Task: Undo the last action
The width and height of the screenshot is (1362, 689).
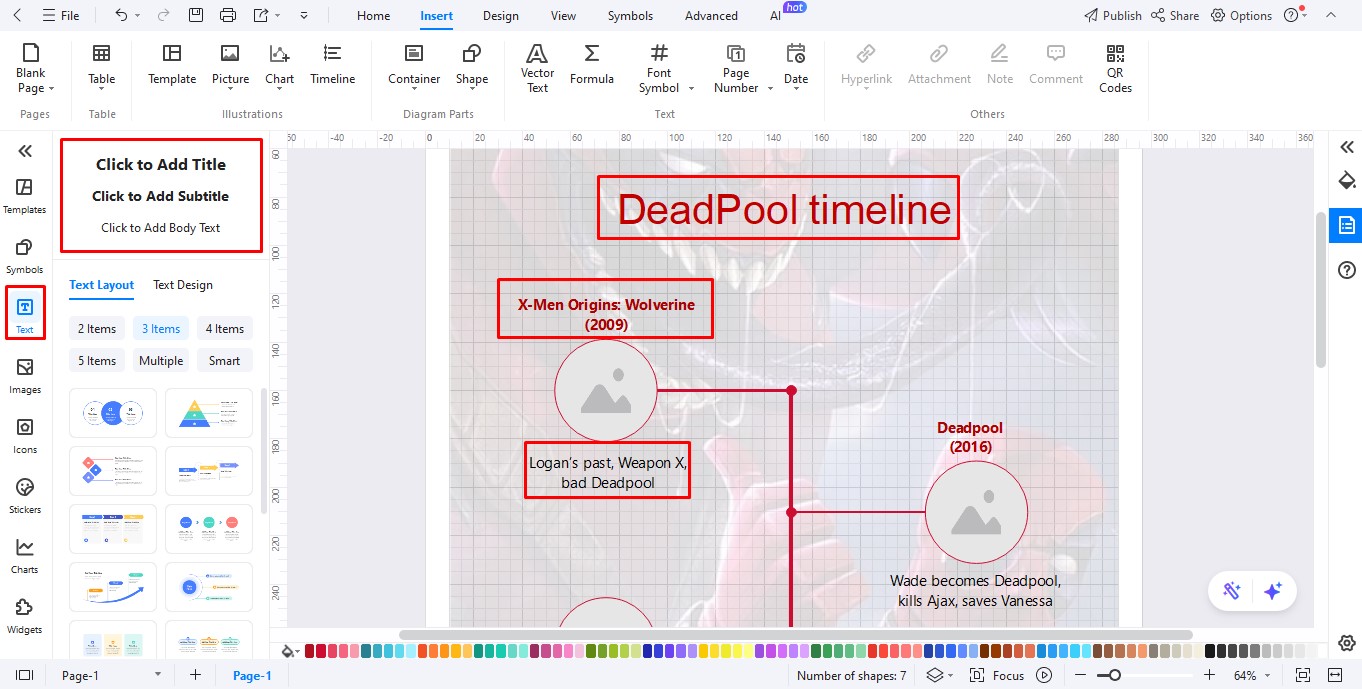Action: click(x=121, y=15)
